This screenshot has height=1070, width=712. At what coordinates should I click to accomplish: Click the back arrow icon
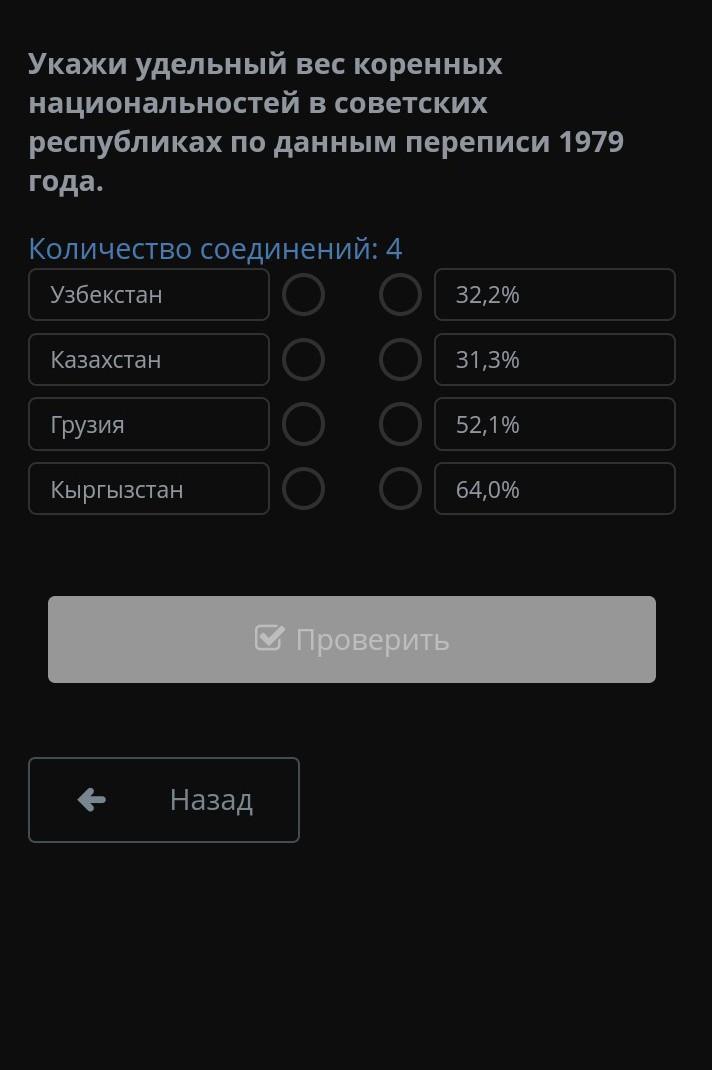(92, 799)
